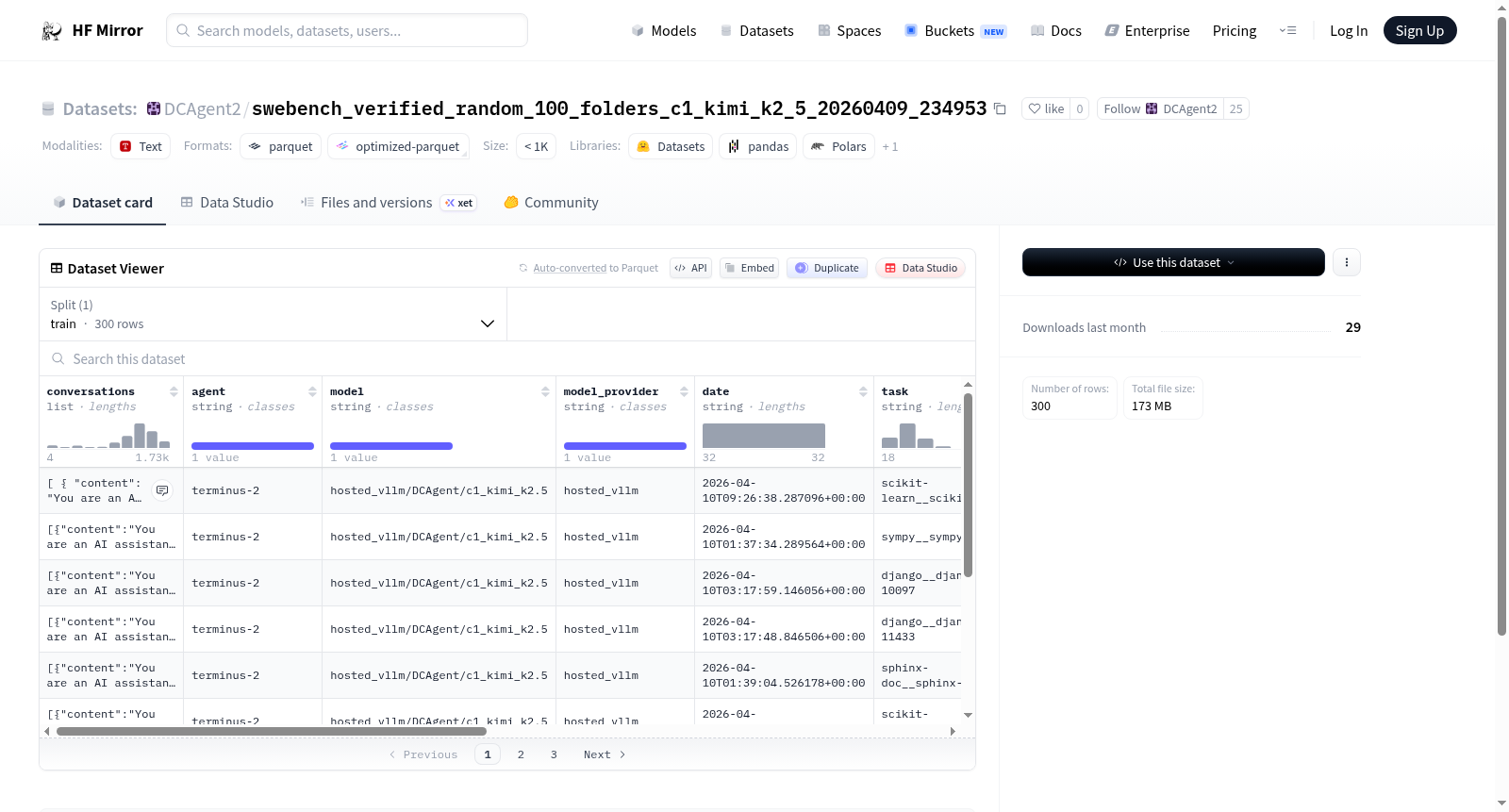Image resolution: width=1509 pixels, height=812 pixels.
Task: Open the Dataset card tab
Action: coord(102,203)
